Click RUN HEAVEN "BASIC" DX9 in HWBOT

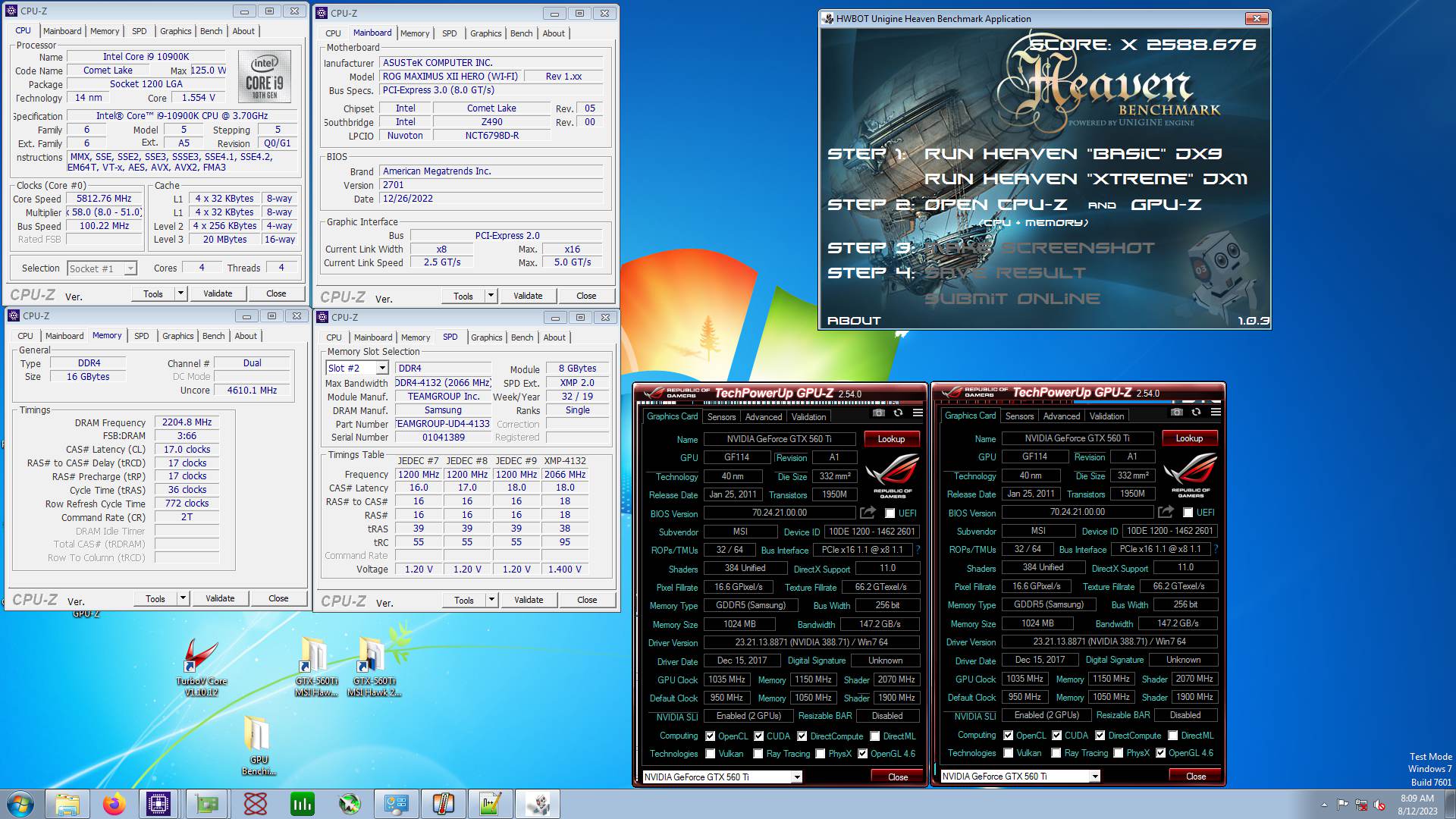pos(1073,154)
